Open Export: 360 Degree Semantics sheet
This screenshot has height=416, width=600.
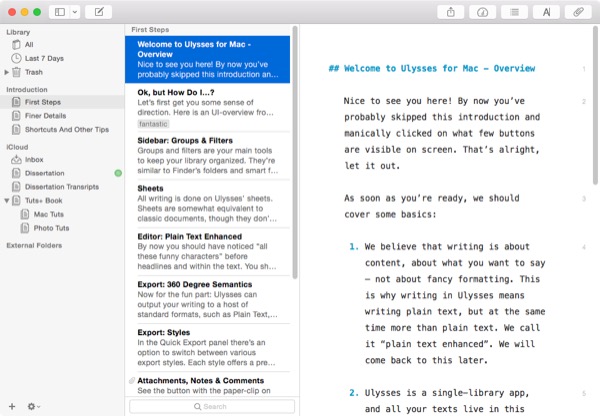(x=207, y=300)
